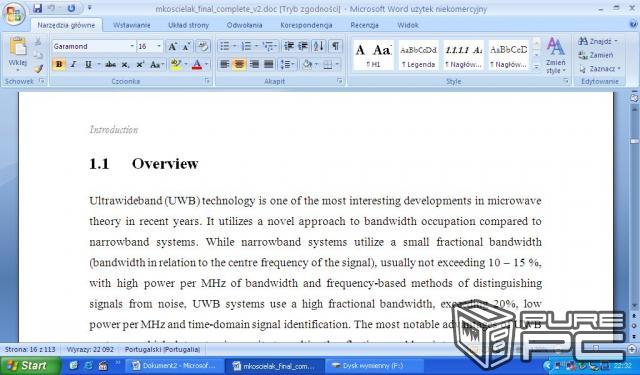
Task: Apply strikethrough with the abc icon
Action: point(110,64)
